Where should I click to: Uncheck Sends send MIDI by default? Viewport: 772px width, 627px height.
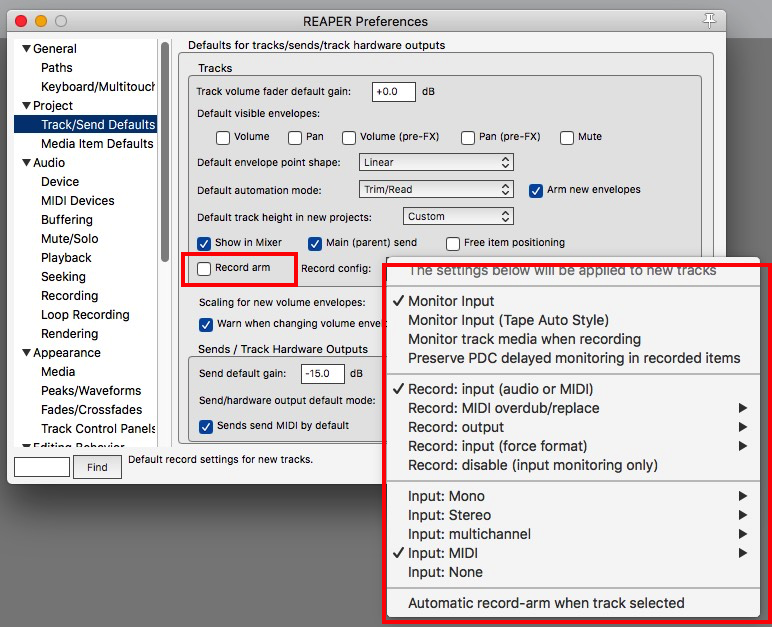click(x=206, y=427)
